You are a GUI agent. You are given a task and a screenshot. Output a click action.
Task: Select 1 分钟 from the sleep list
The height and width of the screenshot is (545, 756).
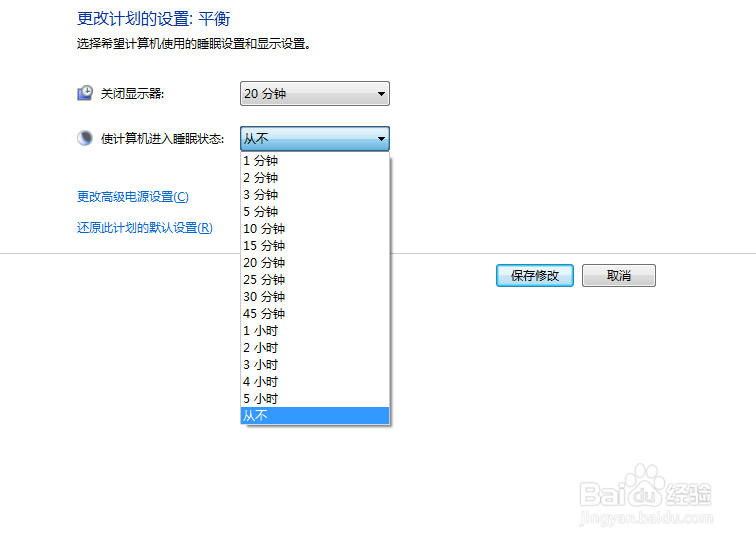point(315,161)
